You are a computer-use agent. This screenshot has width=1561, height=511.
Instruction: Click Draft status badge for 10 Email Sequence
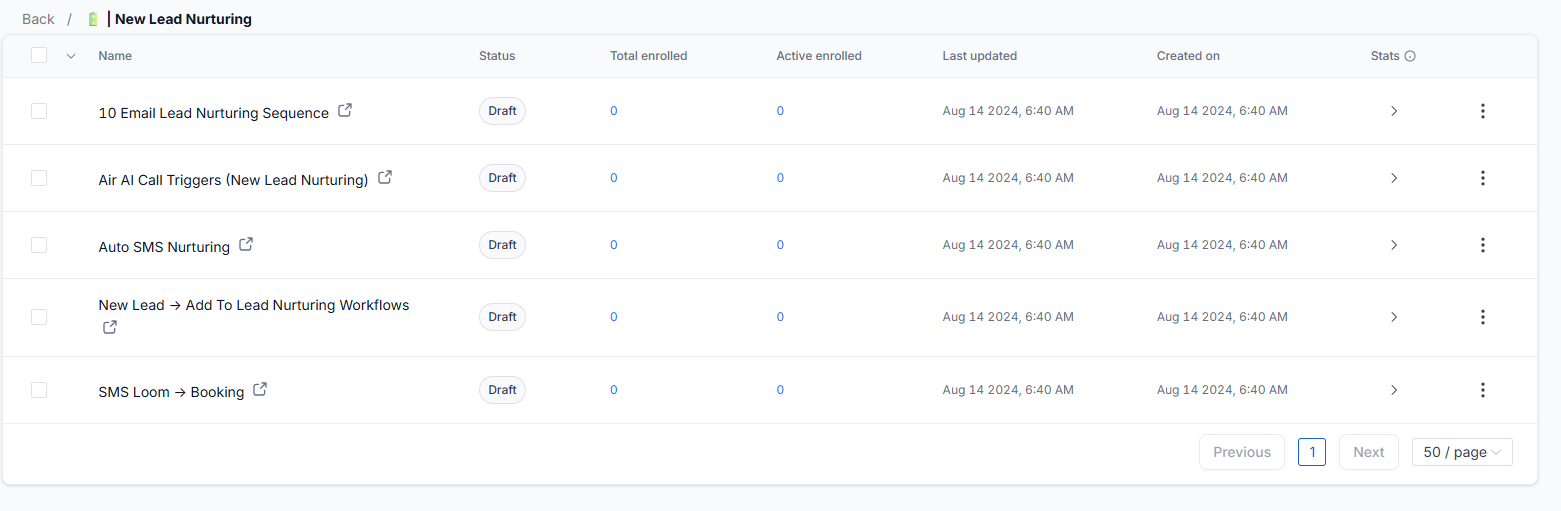click(x=502, y=111)
